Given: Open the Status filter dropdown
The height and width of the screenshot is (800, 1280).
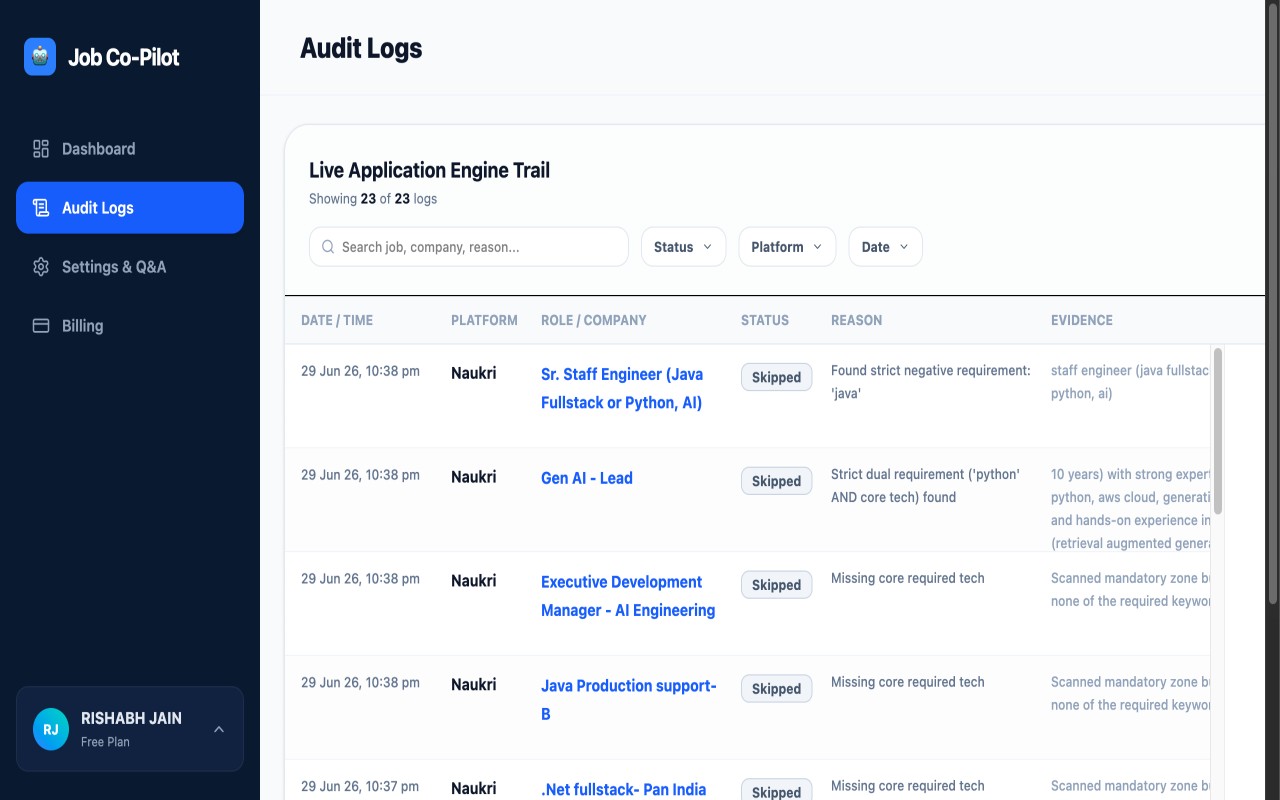Looking at the screenshot, I should [x=683, y=247].
